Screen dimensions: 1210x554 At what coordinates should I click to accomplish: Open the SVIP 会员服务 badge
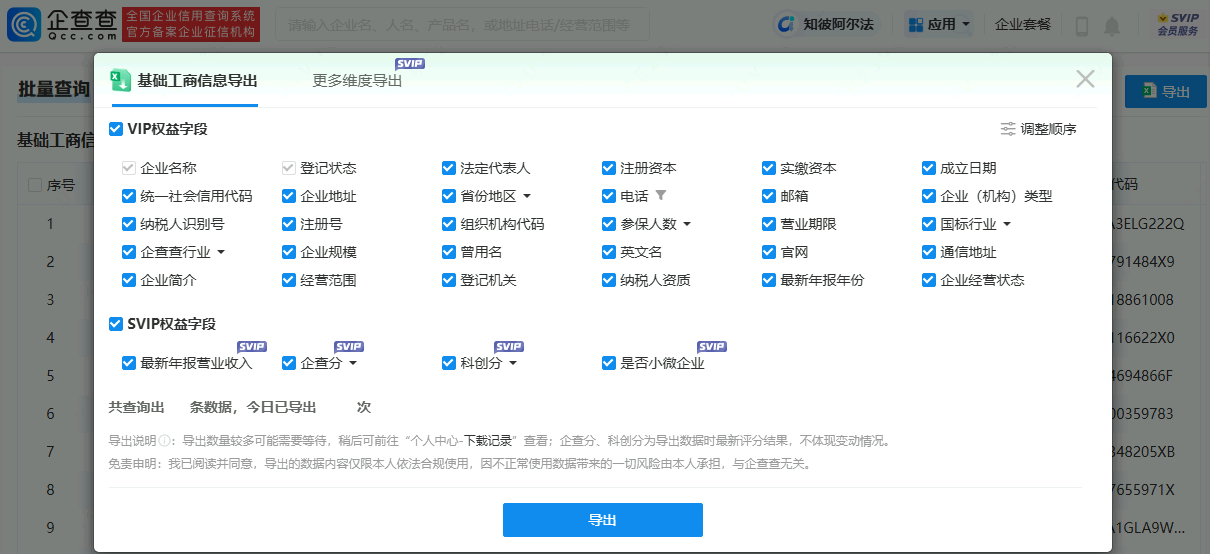[x=1177, y=25]
